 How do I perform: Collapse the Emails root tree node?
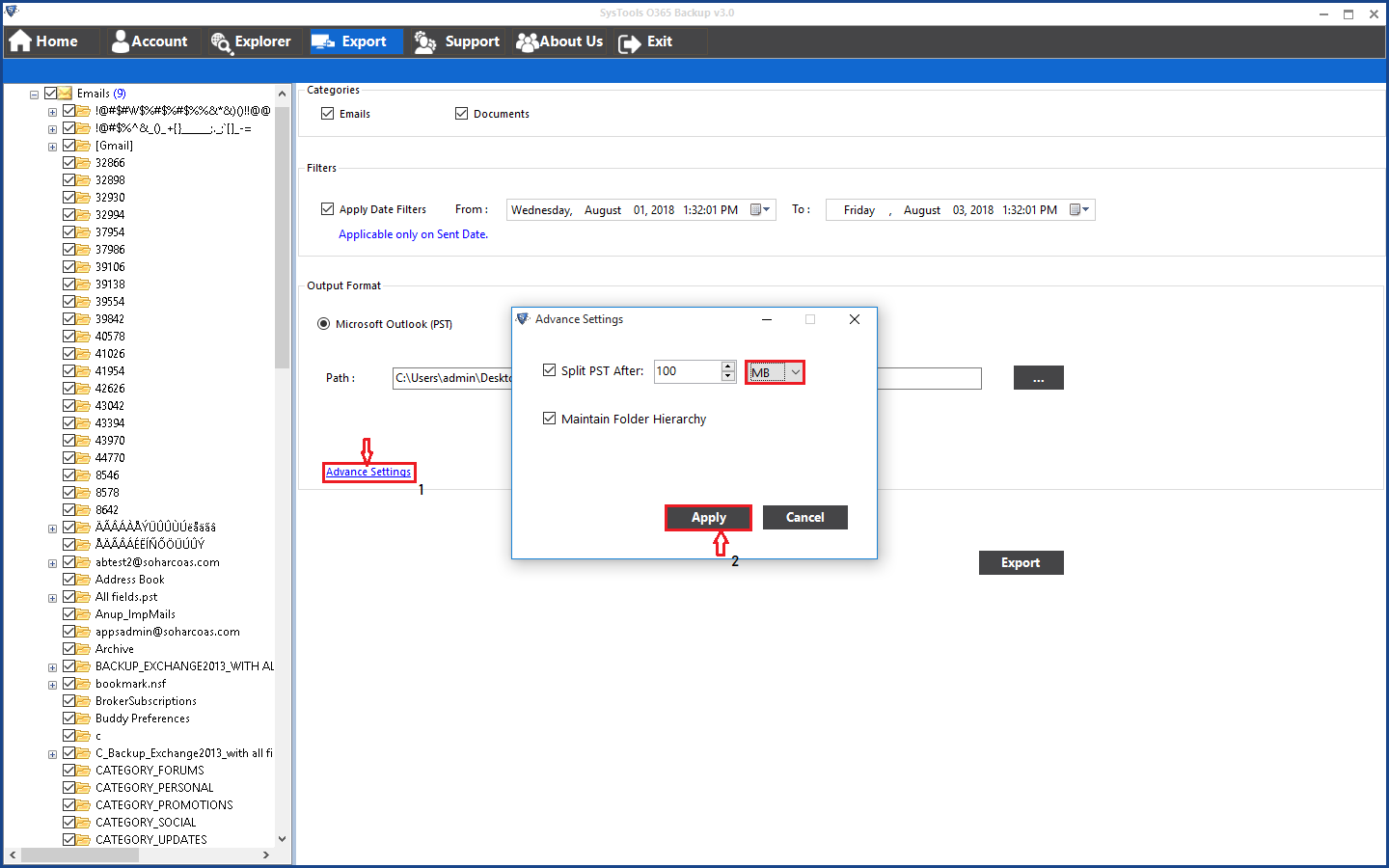pyautogui.click(x=34, y=95)
